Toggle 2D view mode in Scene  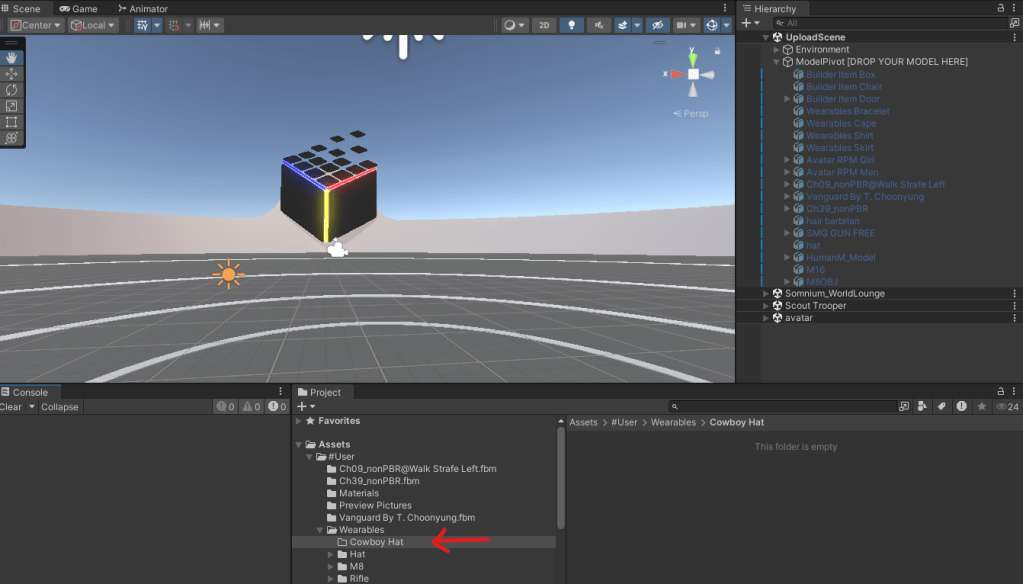pyautogui.click(x=544, y=25)
